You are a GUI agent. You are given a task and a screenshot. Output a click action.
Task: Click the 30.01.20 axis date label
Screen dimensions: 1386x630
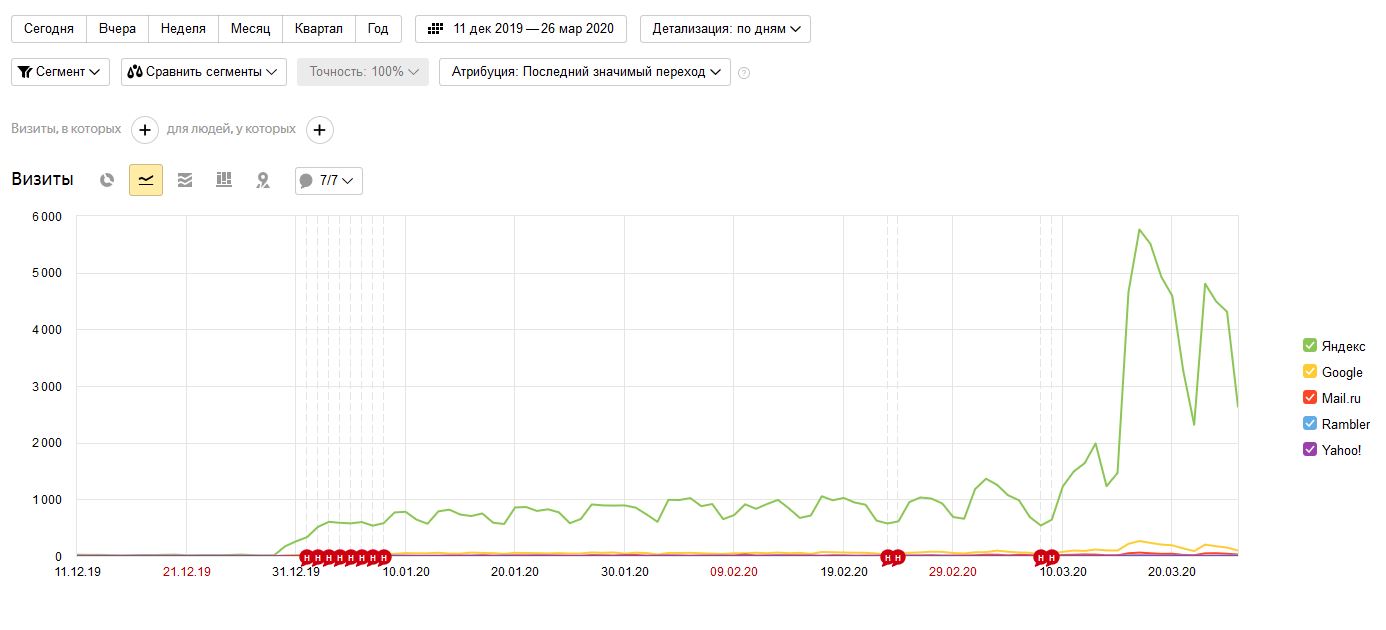pos(624,573)
